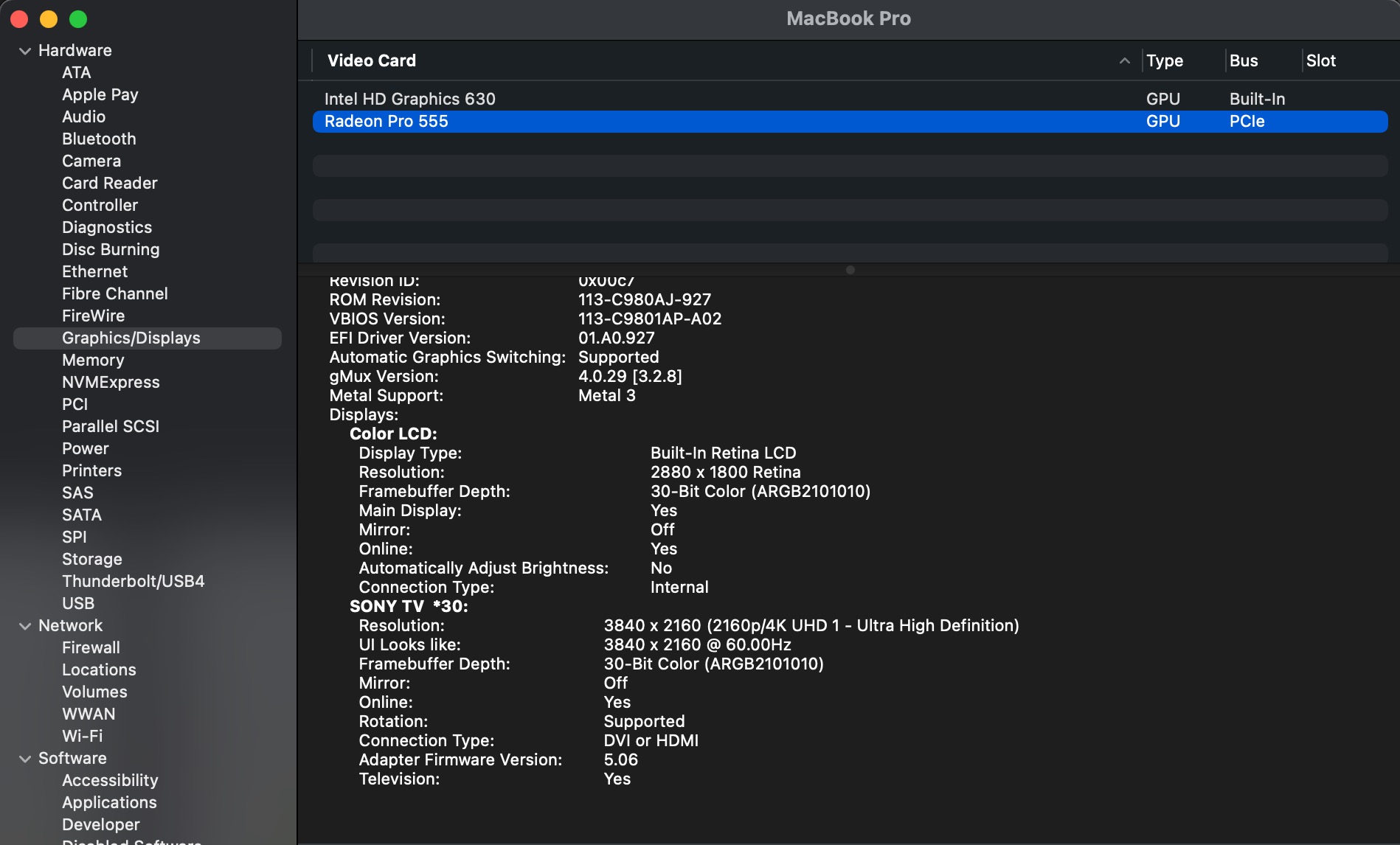Select Disc Burning in the sidebar
Screen dimensions: 1400x845
coord(111,249)
